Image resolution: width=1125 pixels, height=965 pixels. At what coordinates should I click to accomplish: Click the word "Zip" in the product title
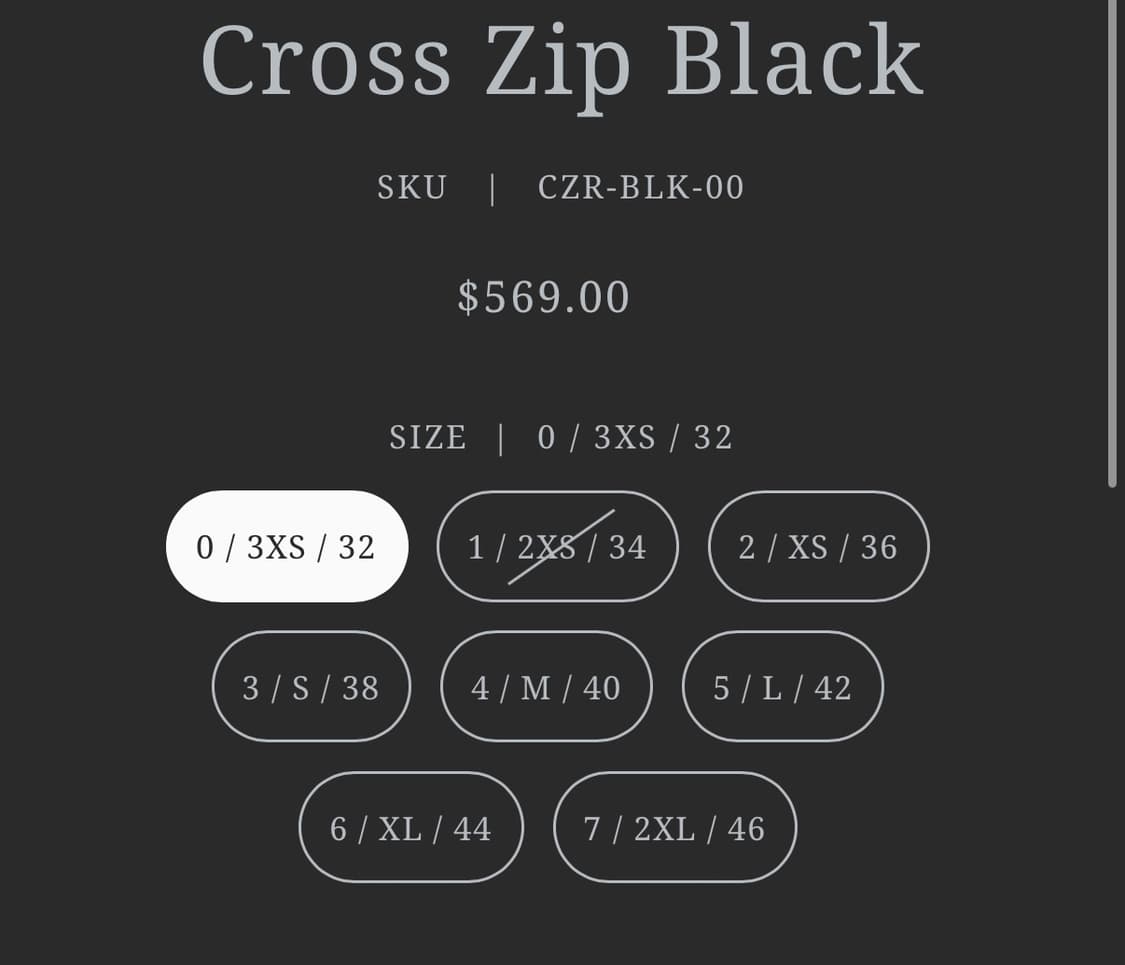(x=558, y=60)
